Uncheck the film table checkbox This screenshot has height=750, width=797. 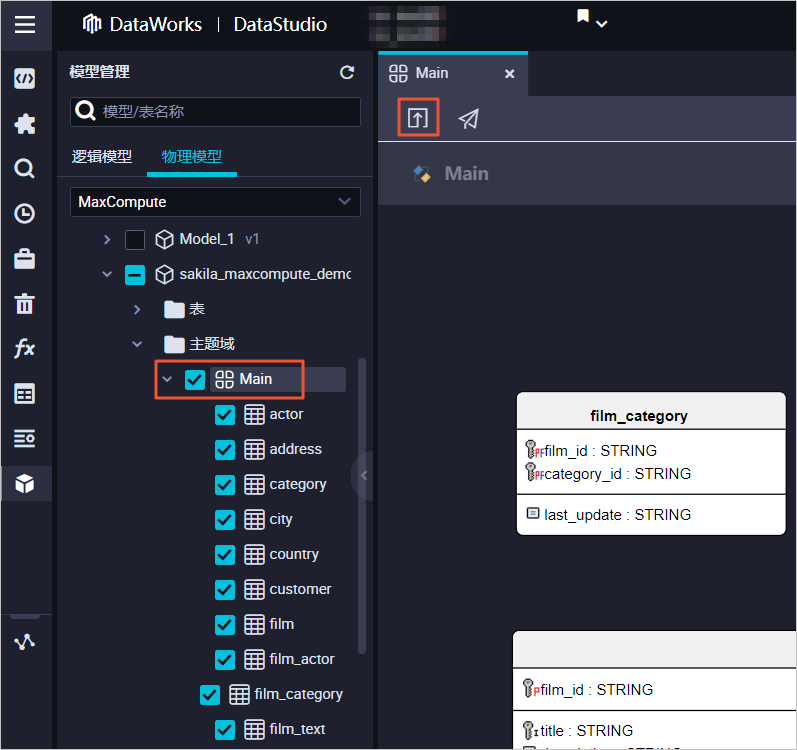point(225,624)
